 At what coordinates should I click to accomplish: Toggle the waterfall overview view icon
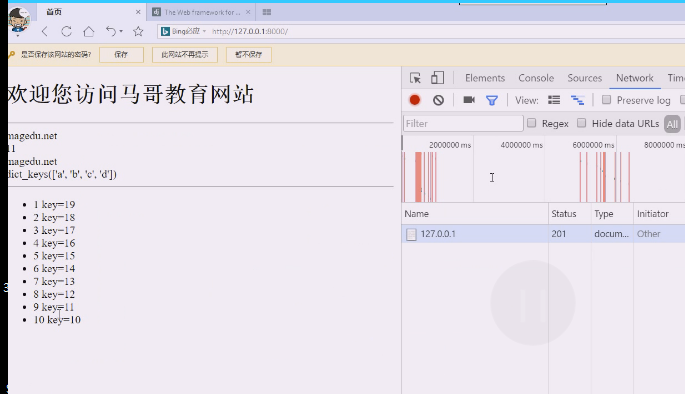click(x=578, y=100)
